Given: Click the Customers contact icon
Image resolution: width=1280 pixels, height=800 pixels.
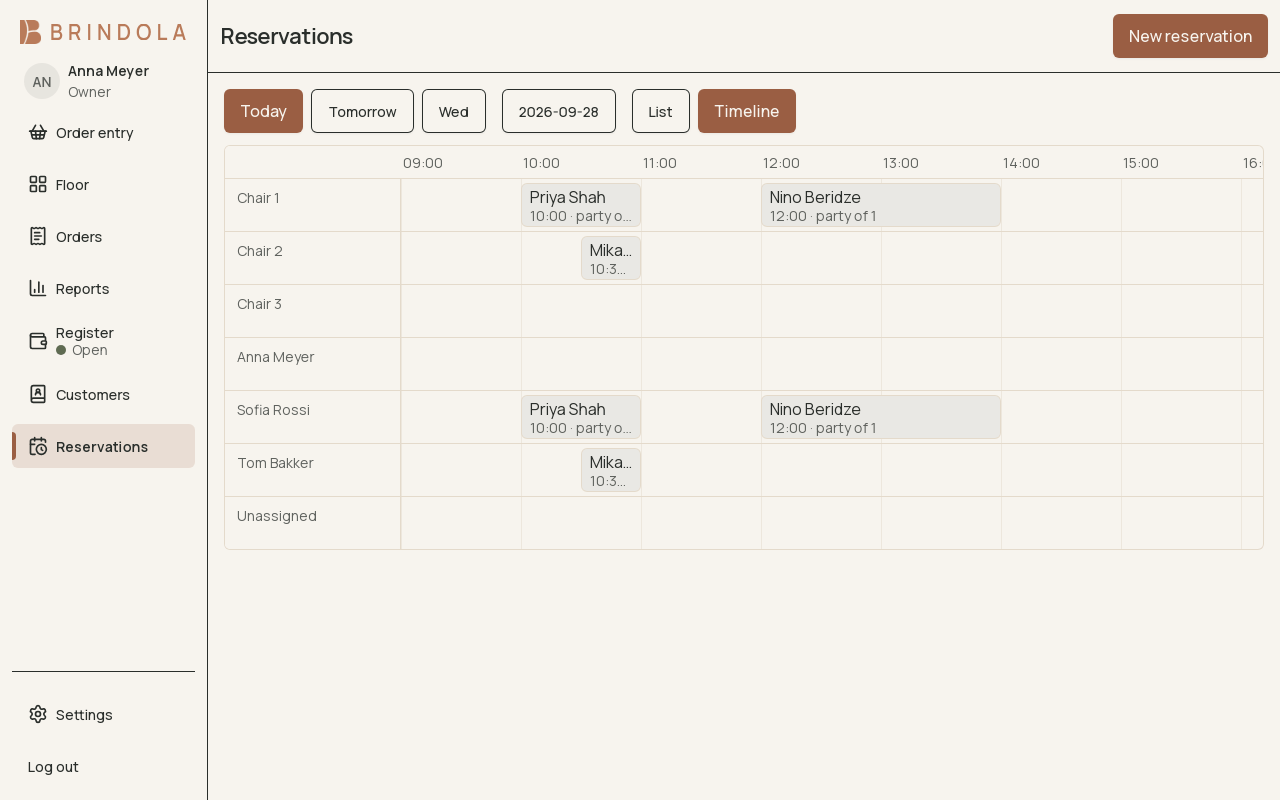Looking at the screenshot, I should click(x=38, y=394).
